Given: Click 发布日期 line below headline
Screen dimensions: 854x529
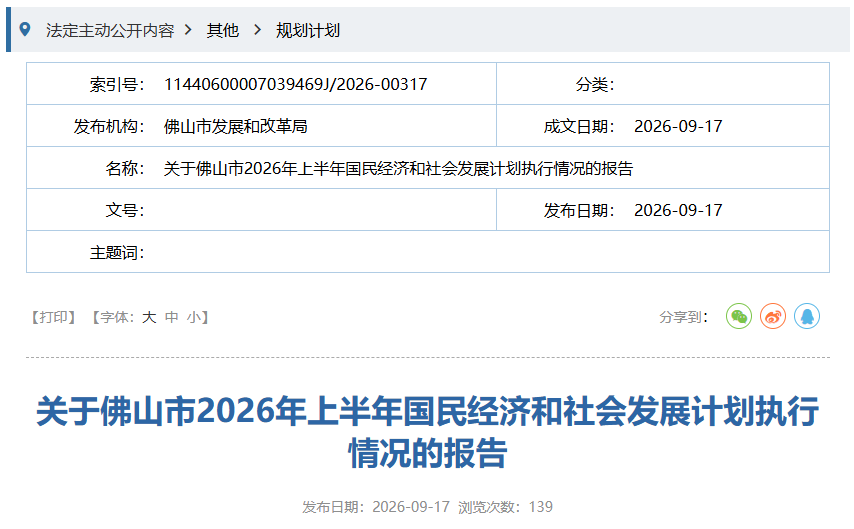Looking at the screenshot, I should 376,507.
